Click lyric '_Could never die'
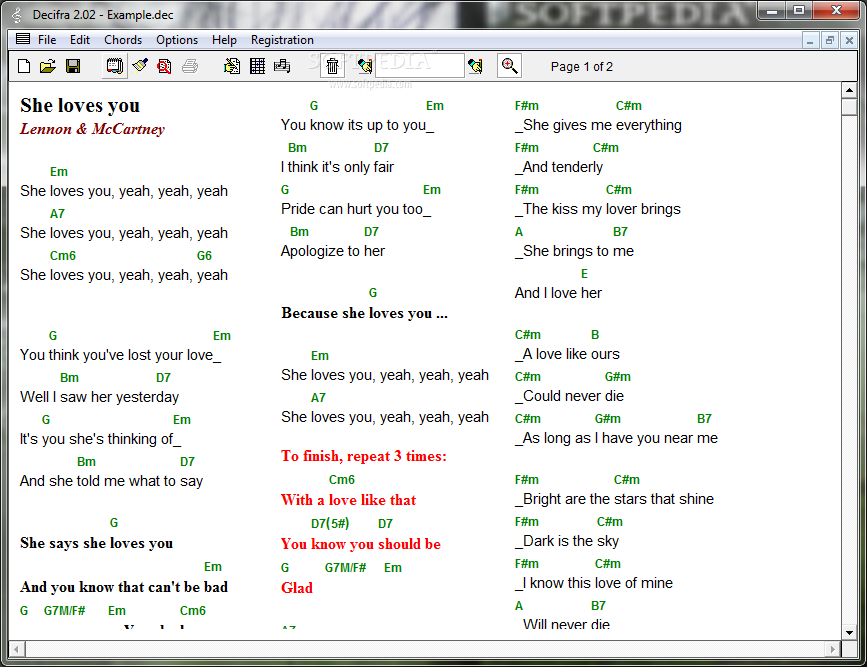This screenshot has height=667, width=867. [569, 396]
